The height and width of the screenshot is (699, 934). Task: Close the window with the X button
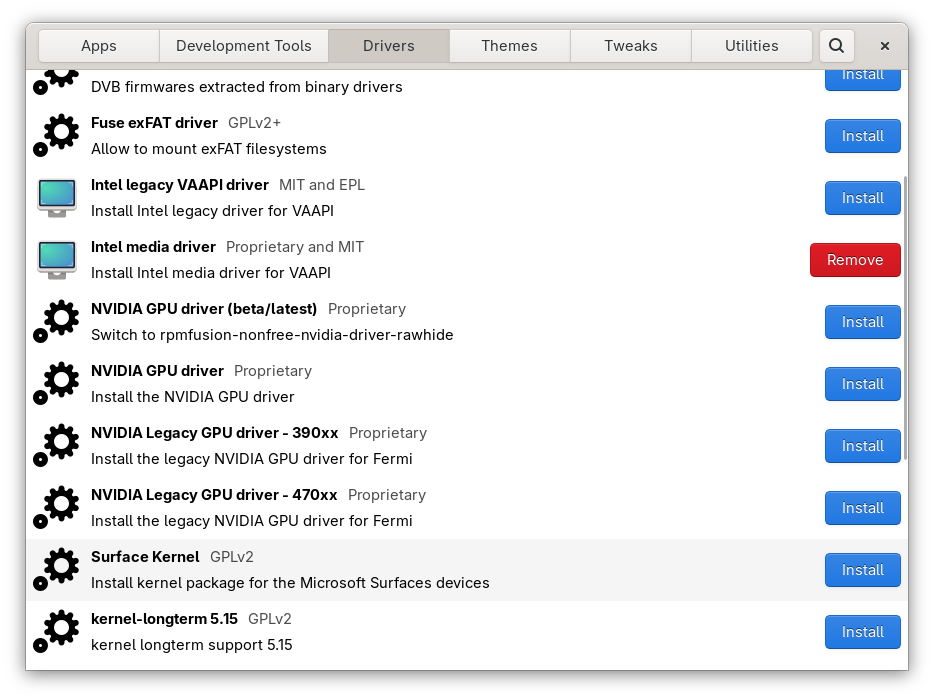(885, 46)
